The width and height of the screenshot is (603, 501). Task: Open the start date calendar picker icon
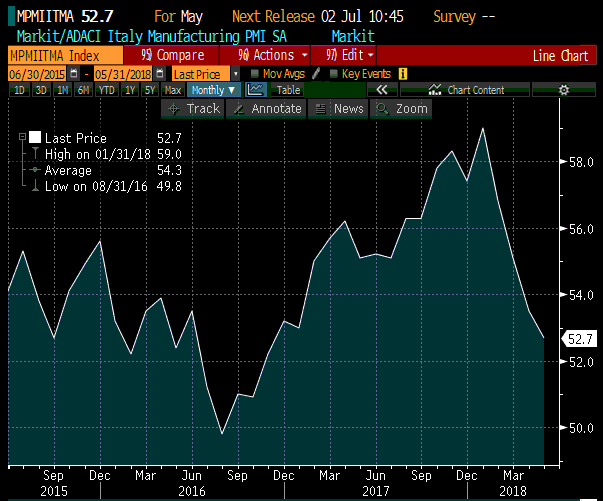(x=74, y=73)
